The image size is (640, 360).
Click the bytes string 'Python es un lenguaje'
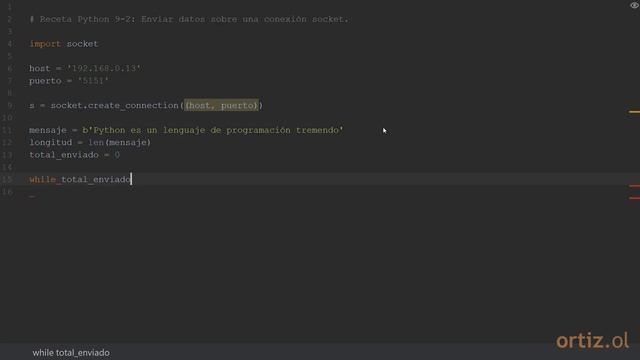[x=213, y=130]
